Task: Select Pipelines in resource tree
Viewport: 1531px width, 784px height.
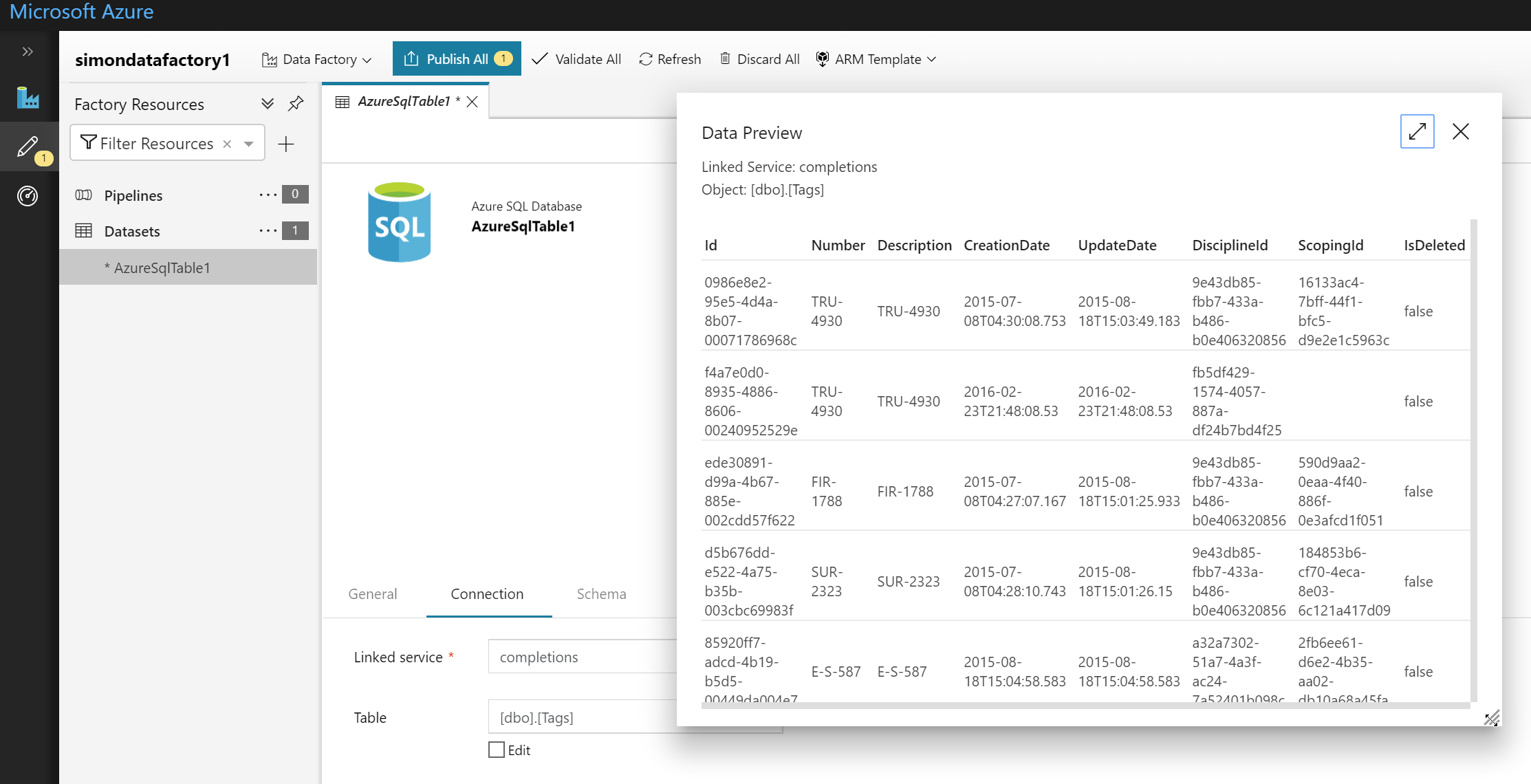Action: tap(133, 195)
